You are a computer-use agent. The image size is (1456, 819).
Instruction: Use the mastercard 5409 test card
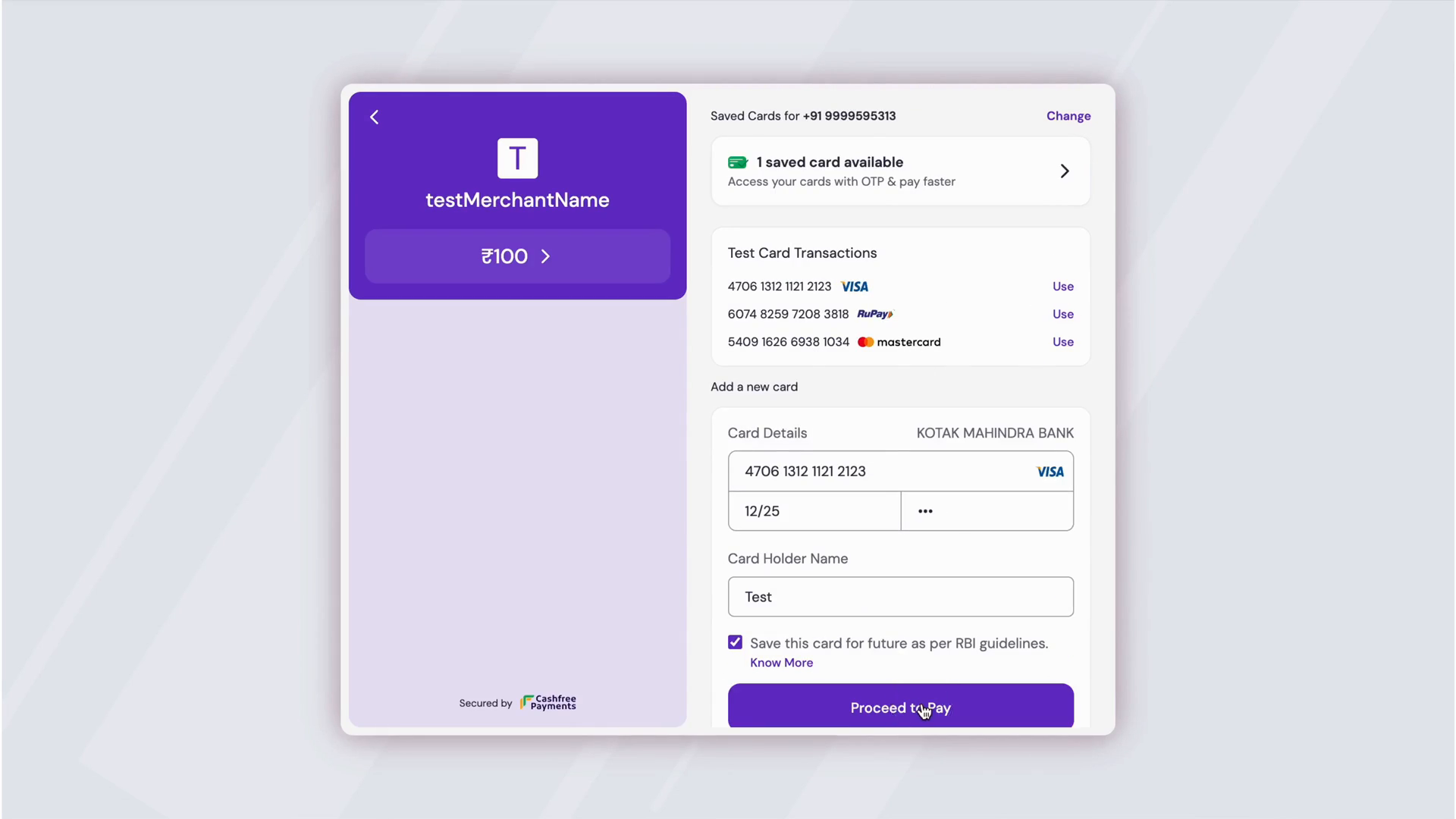pyautogui.click(x=1062, y=342)
